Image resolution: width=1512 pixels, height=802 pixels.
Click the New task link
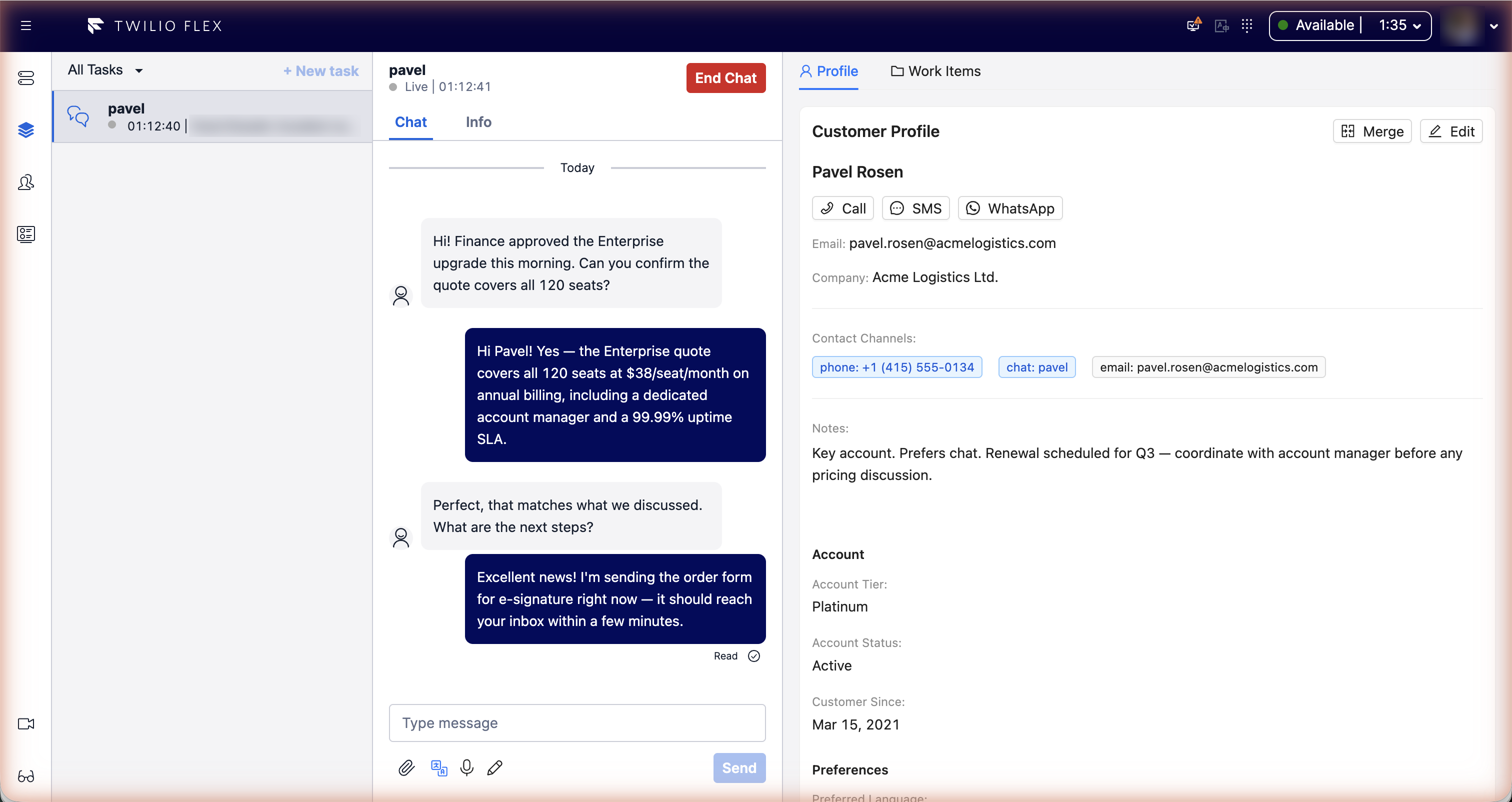point(320,70)
